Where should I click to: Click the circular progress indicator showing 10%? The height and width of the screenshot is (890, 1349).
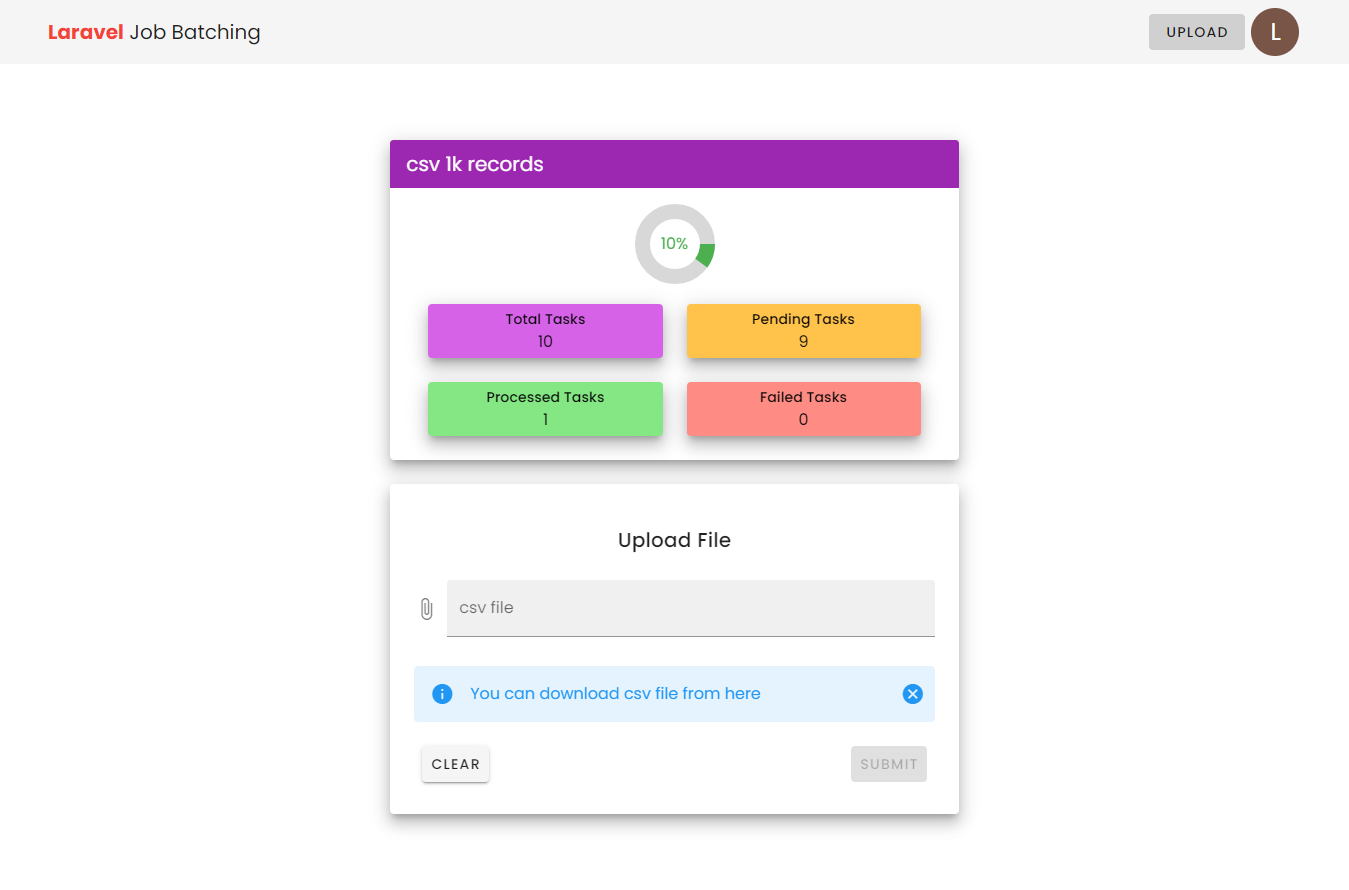[x=674, y=243]
